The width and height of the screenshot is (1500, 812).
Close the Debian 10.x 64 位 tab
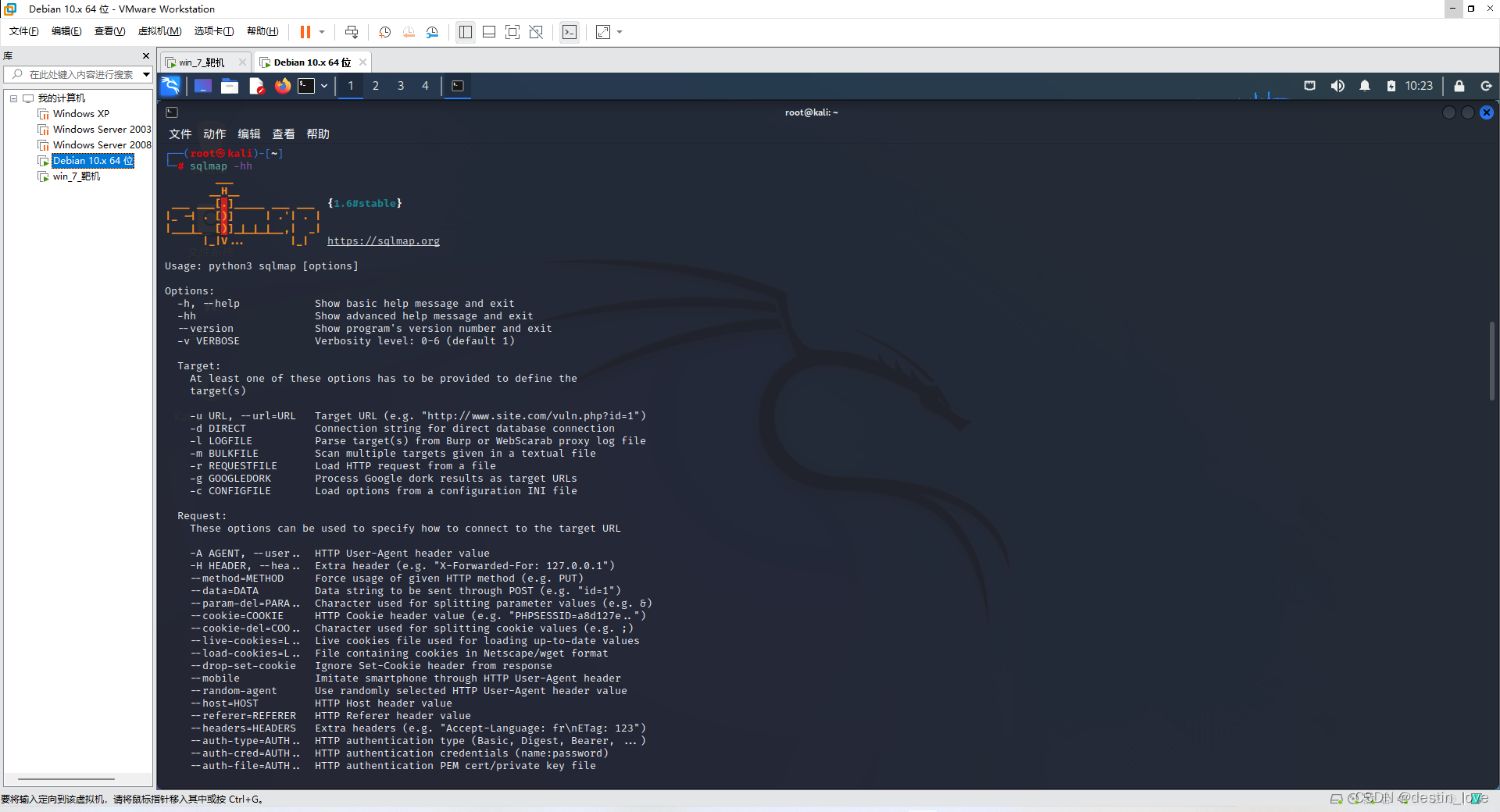tap(362, 62)
